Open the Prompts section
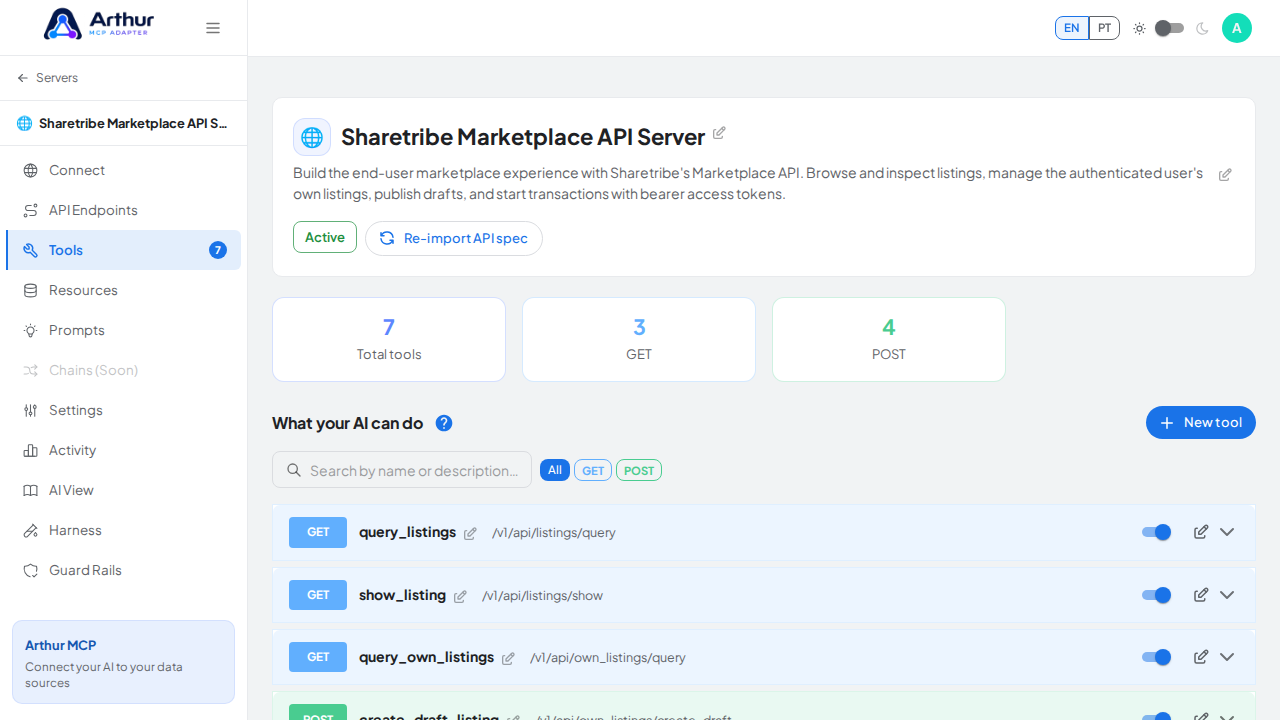The height and width of the screenshot is (720, 1280). click(x=123, y=330)
